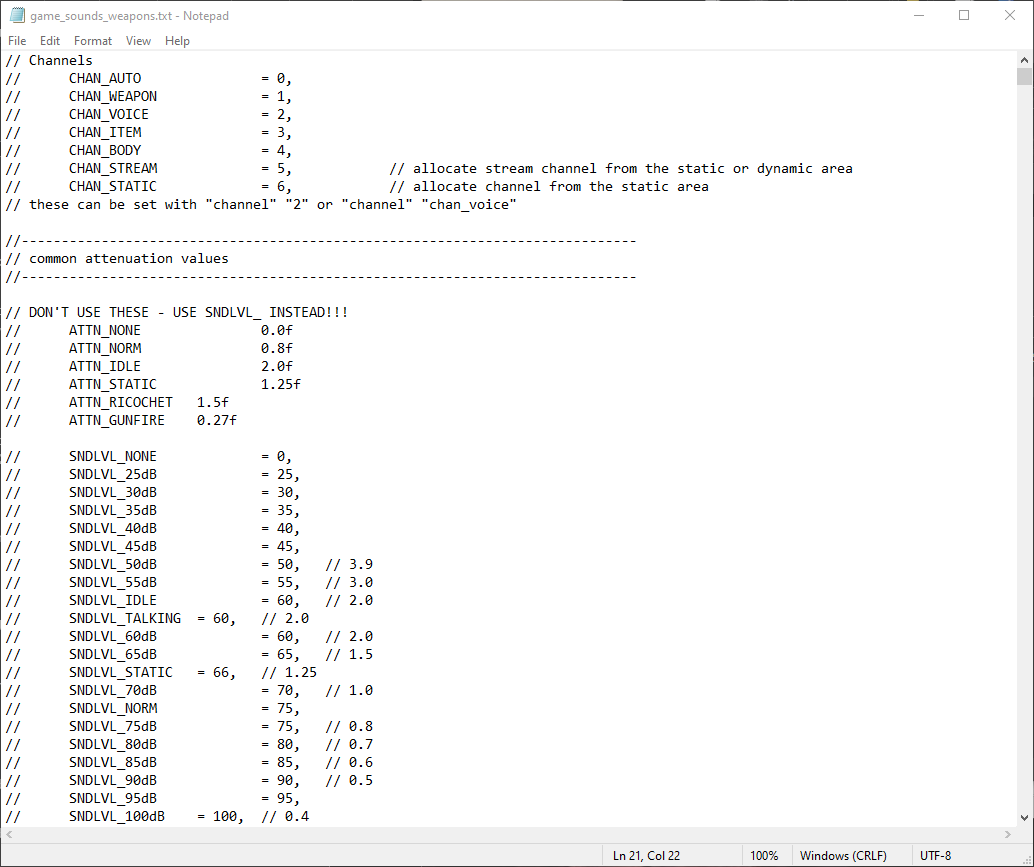Click the CHAN_BODY text
Image resolution: width=1034 pixels, height=867 pixels.
point(105,150)
